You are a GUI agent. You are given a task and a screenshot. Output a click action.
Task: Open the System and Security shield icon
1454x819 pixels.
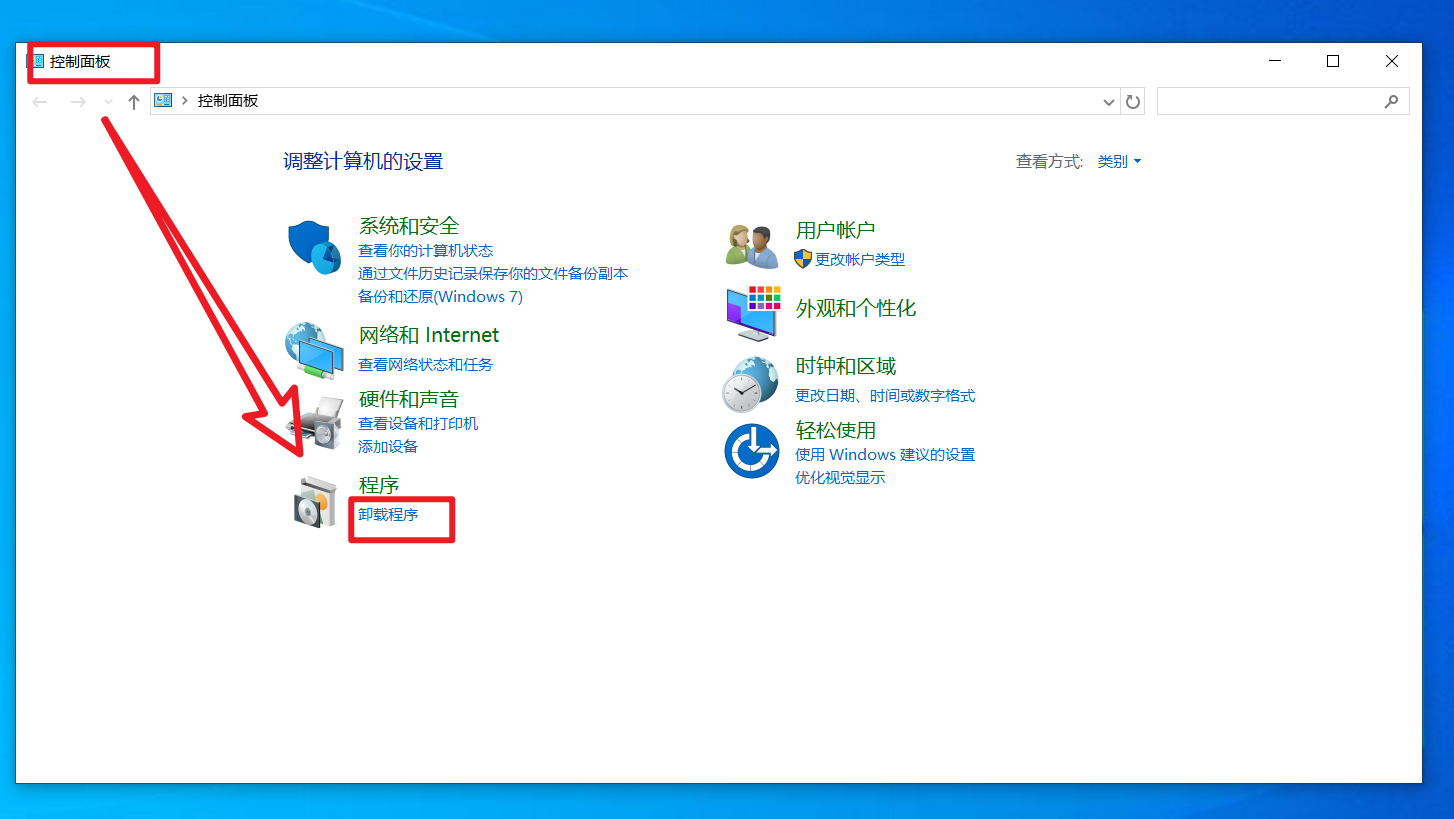tap(314, 246)
